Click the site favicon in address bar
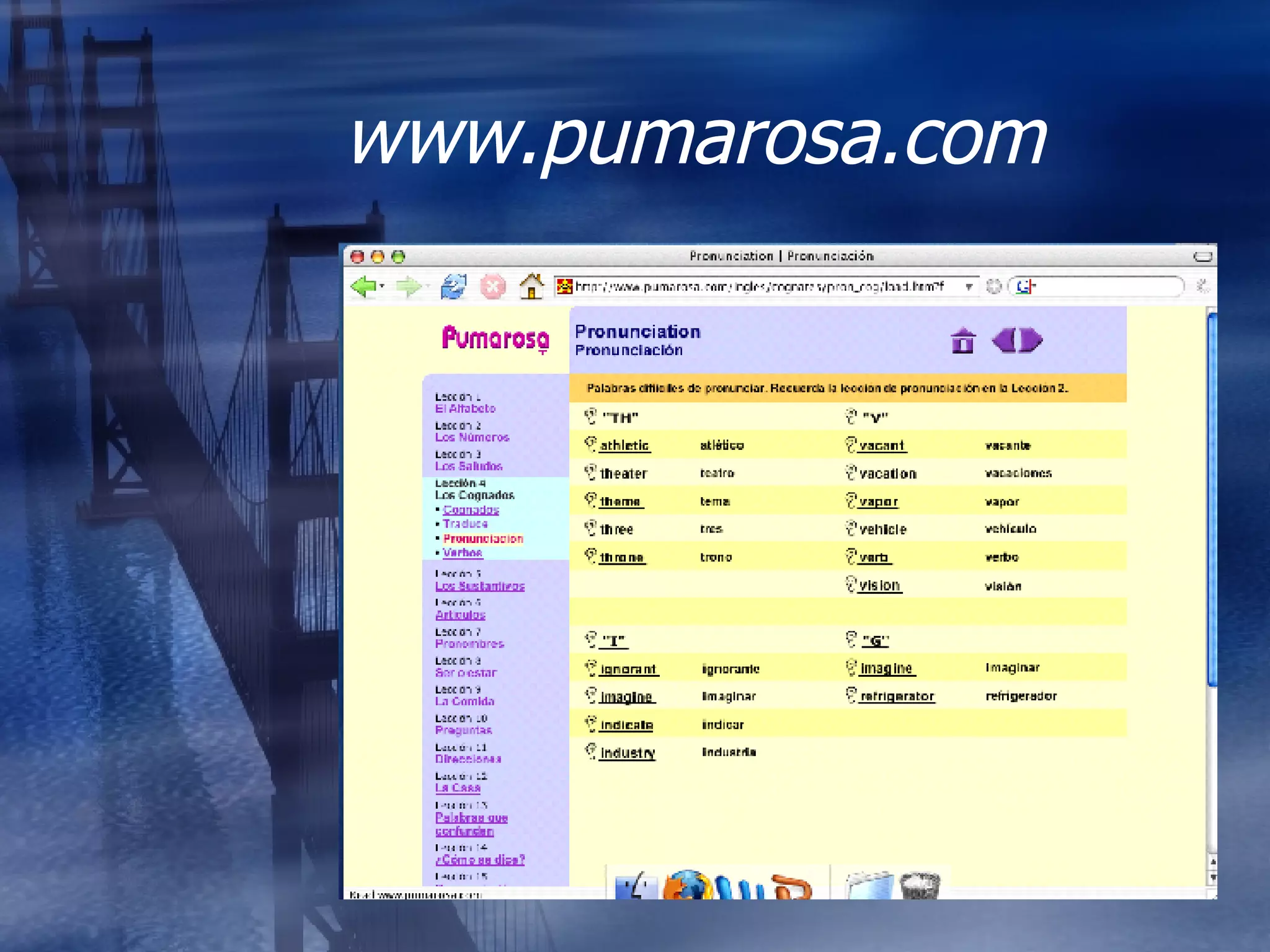The image size is (1270, 952). (x=564, y=286)
